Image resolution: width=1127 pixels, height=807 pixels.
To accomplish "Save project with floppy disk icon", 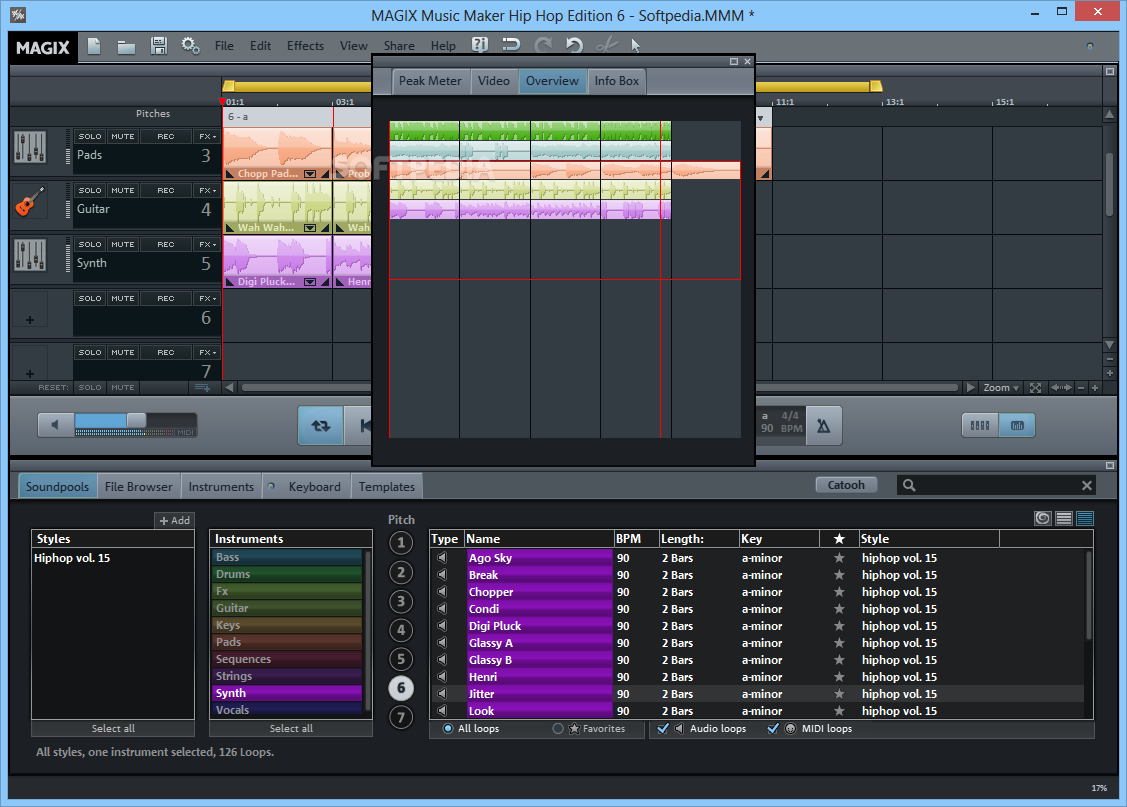I will coord(159,46).
